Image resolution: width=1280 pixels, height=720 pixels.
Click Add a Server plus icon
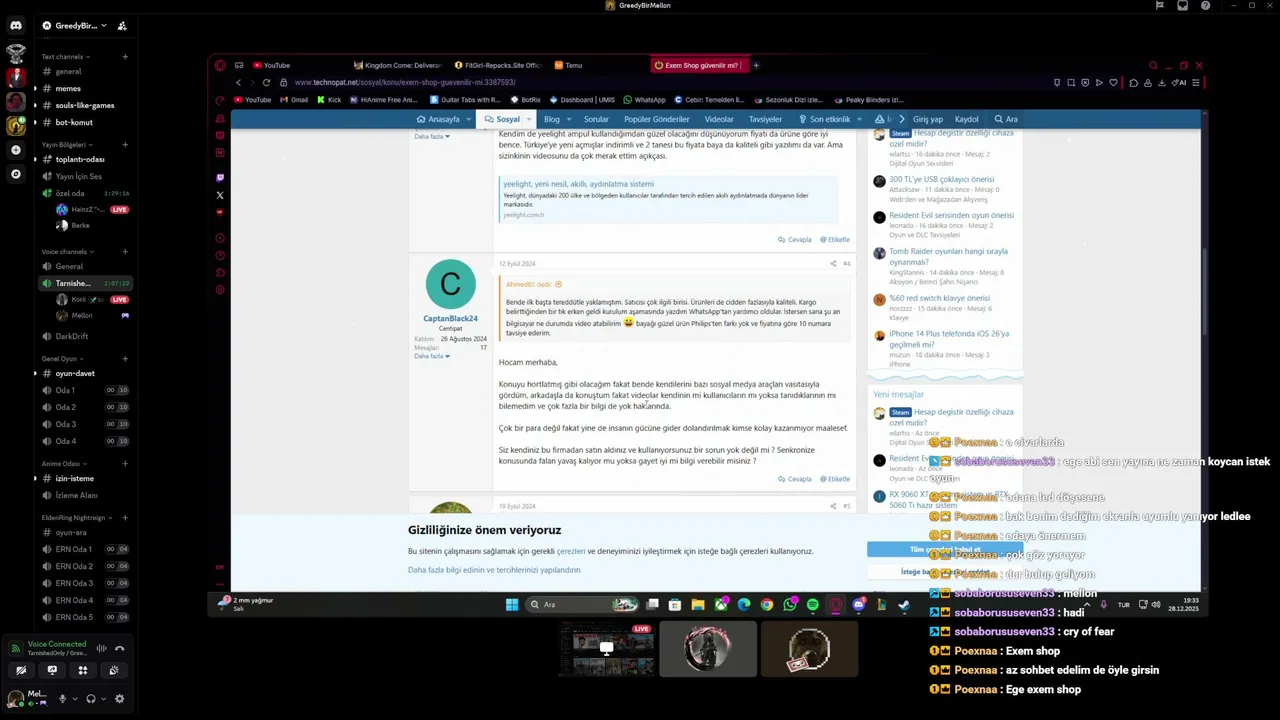(x=15, y=150)
